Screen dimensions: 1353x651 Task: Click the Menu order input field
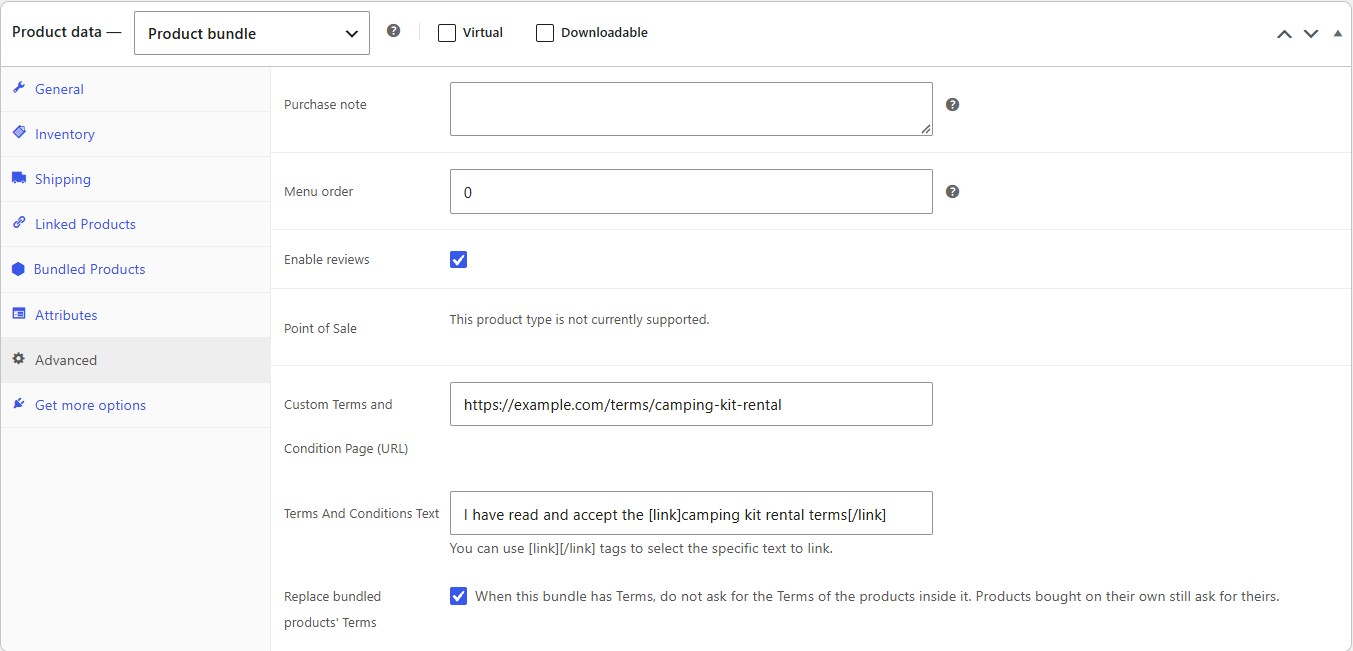tap(691, 191)
